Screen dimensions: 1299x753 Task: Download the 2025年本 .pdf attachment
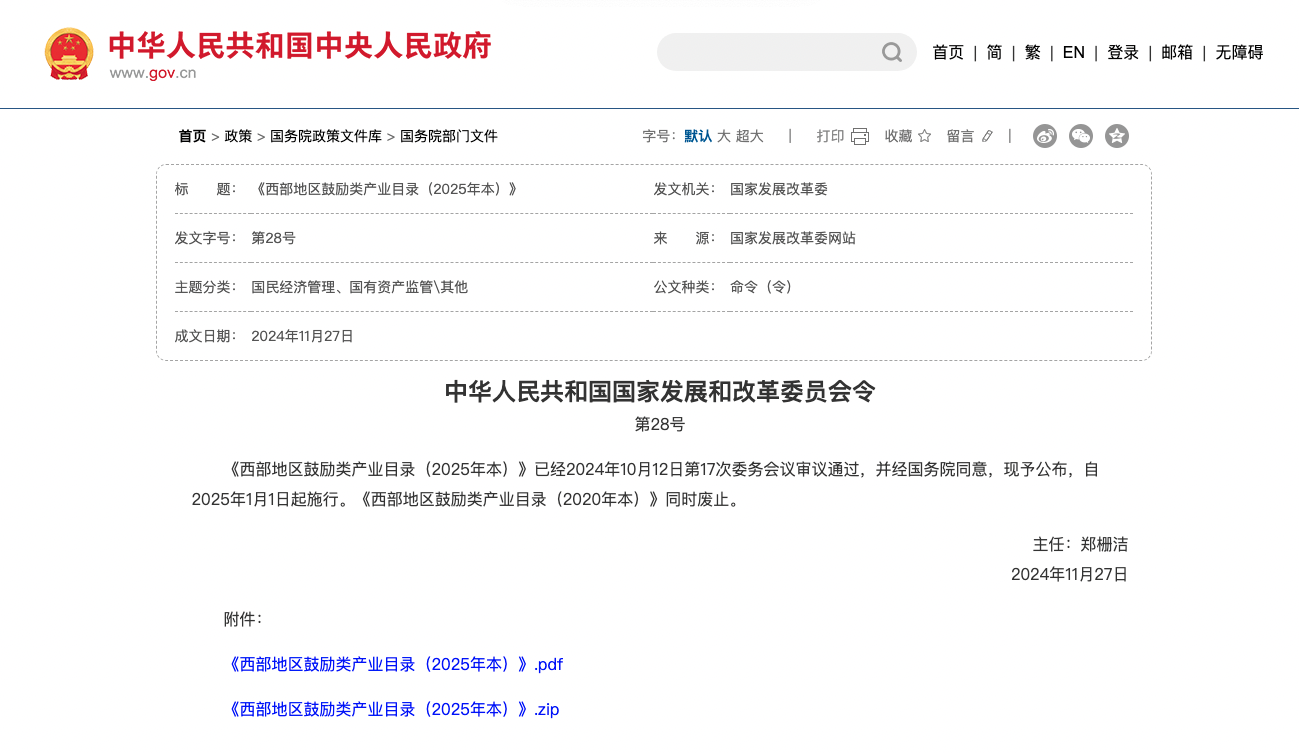click(396, 664)
